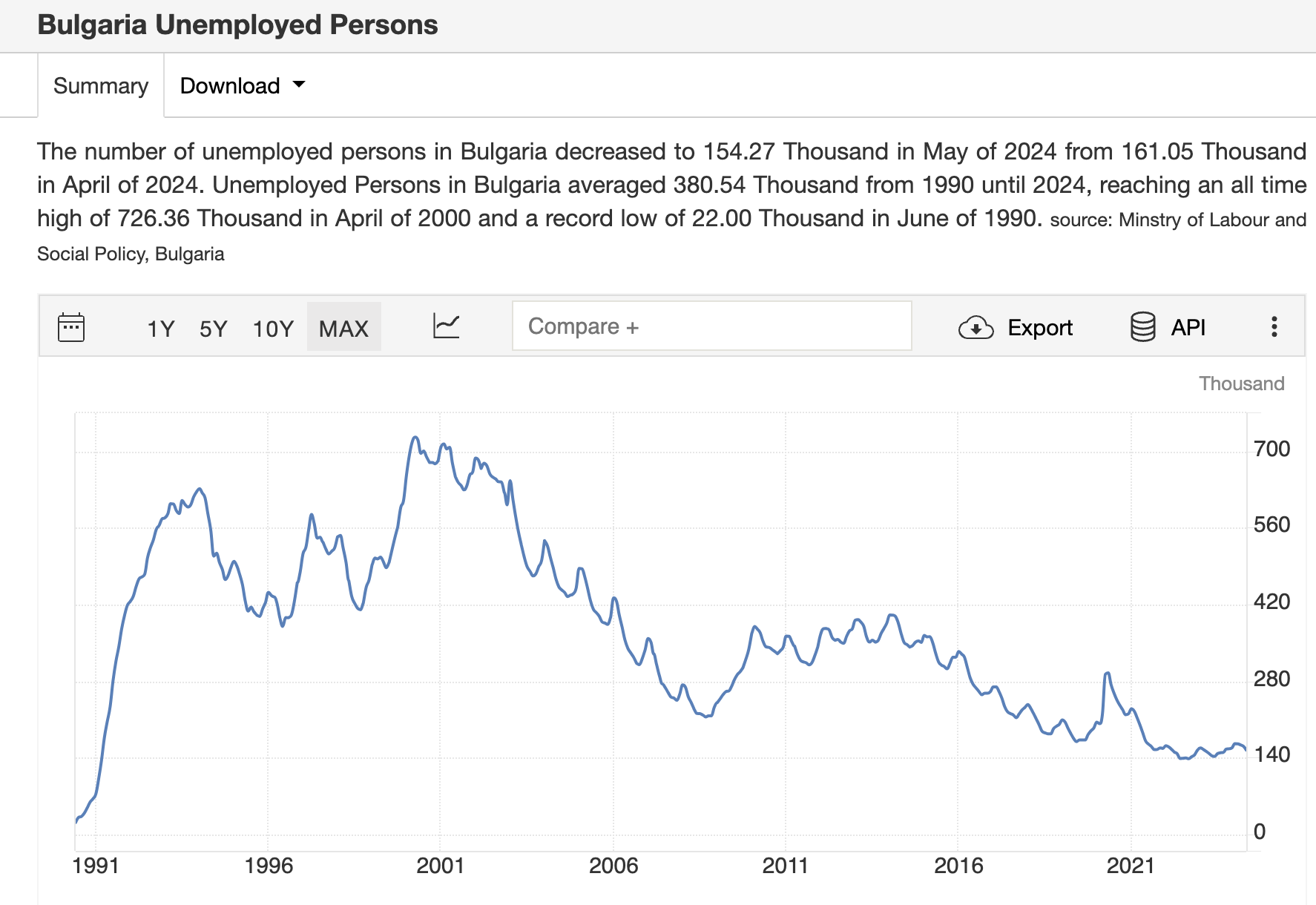Click the chart line's all-time peak near 2000
The height and width of the screenshot is (905, 1316).
(415, 438)
